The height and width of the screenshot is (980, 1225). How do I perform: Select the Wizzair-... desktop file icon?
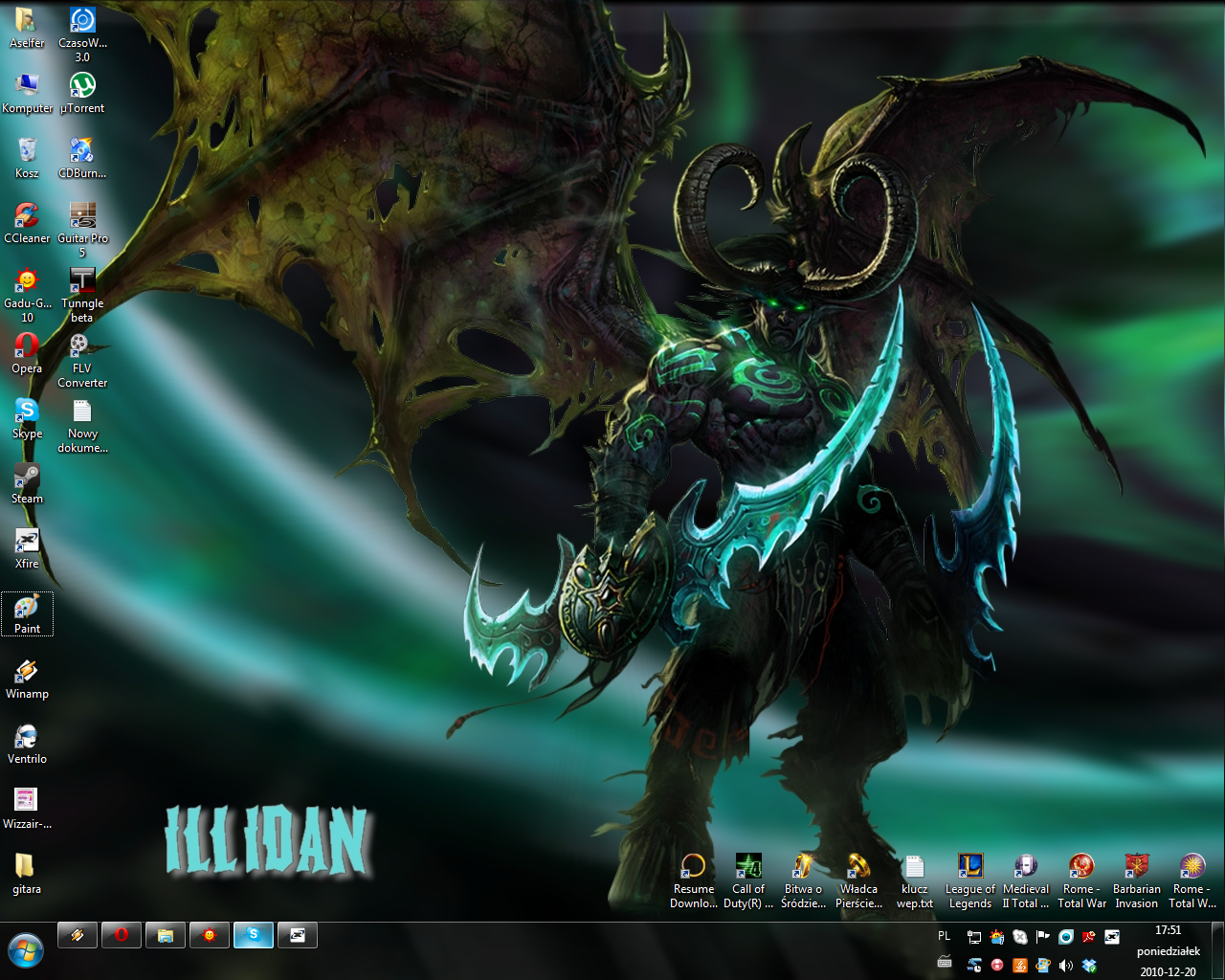pos(27,810)
